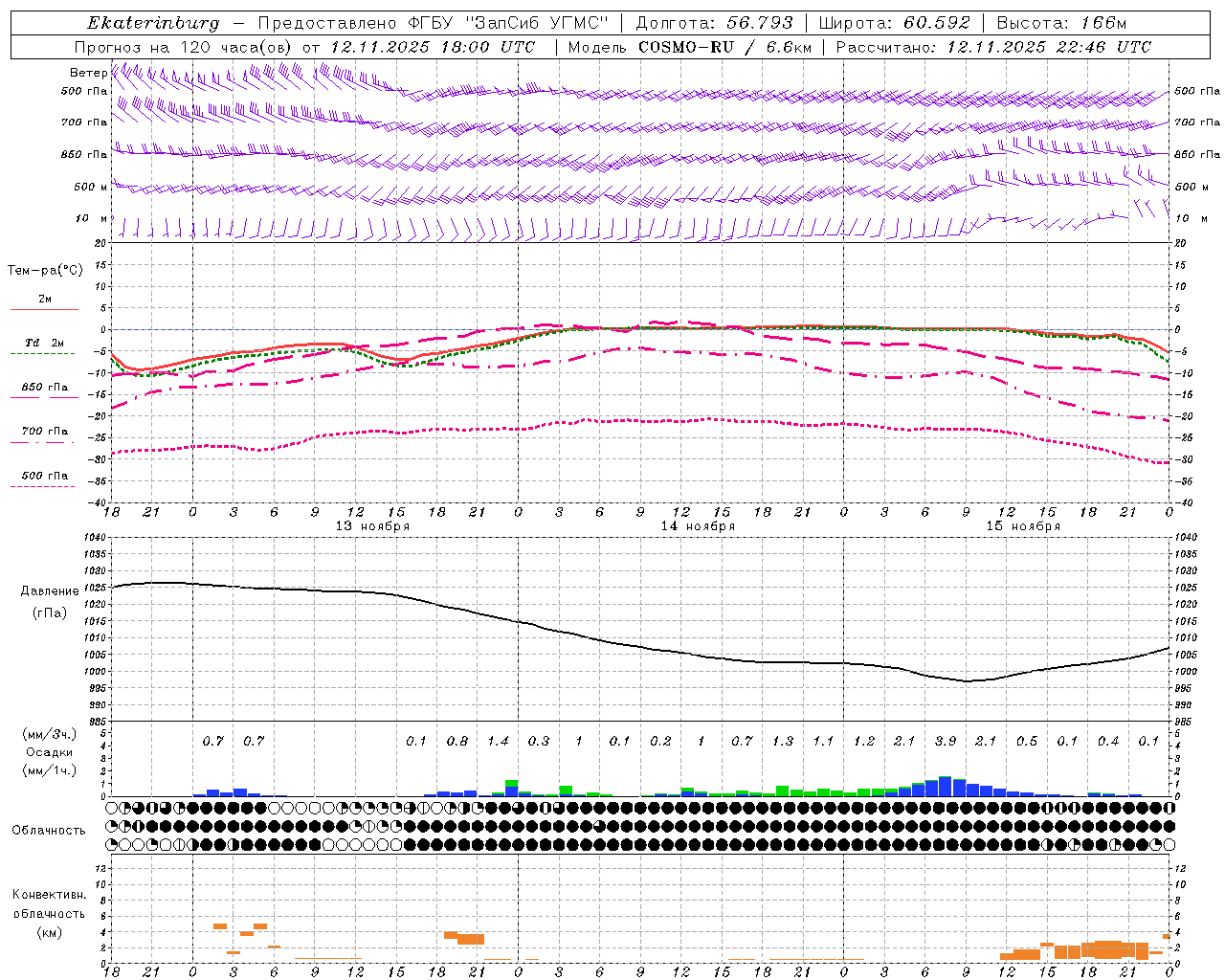Select the '(гПа)' pressure unit label

(x=50, y=613)
